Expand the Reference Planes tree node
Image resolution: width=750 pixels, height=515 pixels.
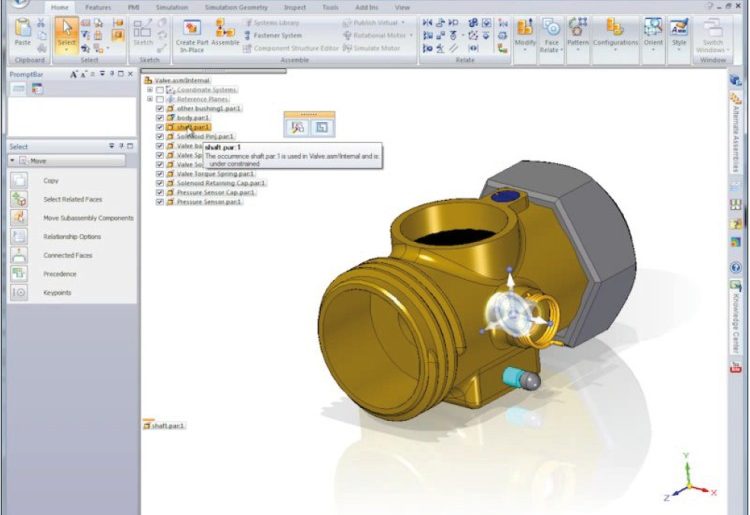click(x=149, y=99)
